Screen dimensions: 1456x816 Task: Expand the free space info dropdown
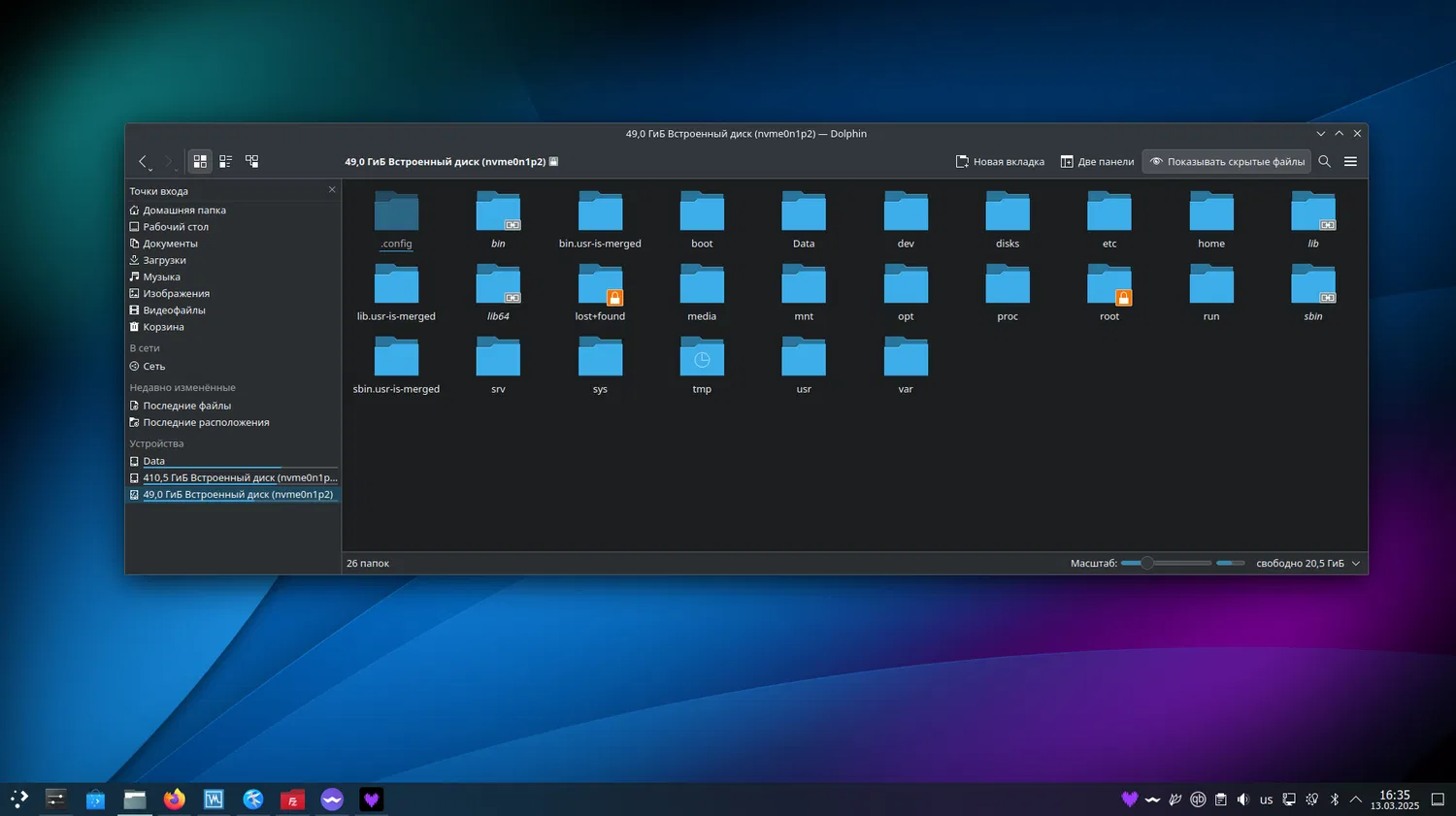click(x=1356, y=564)
